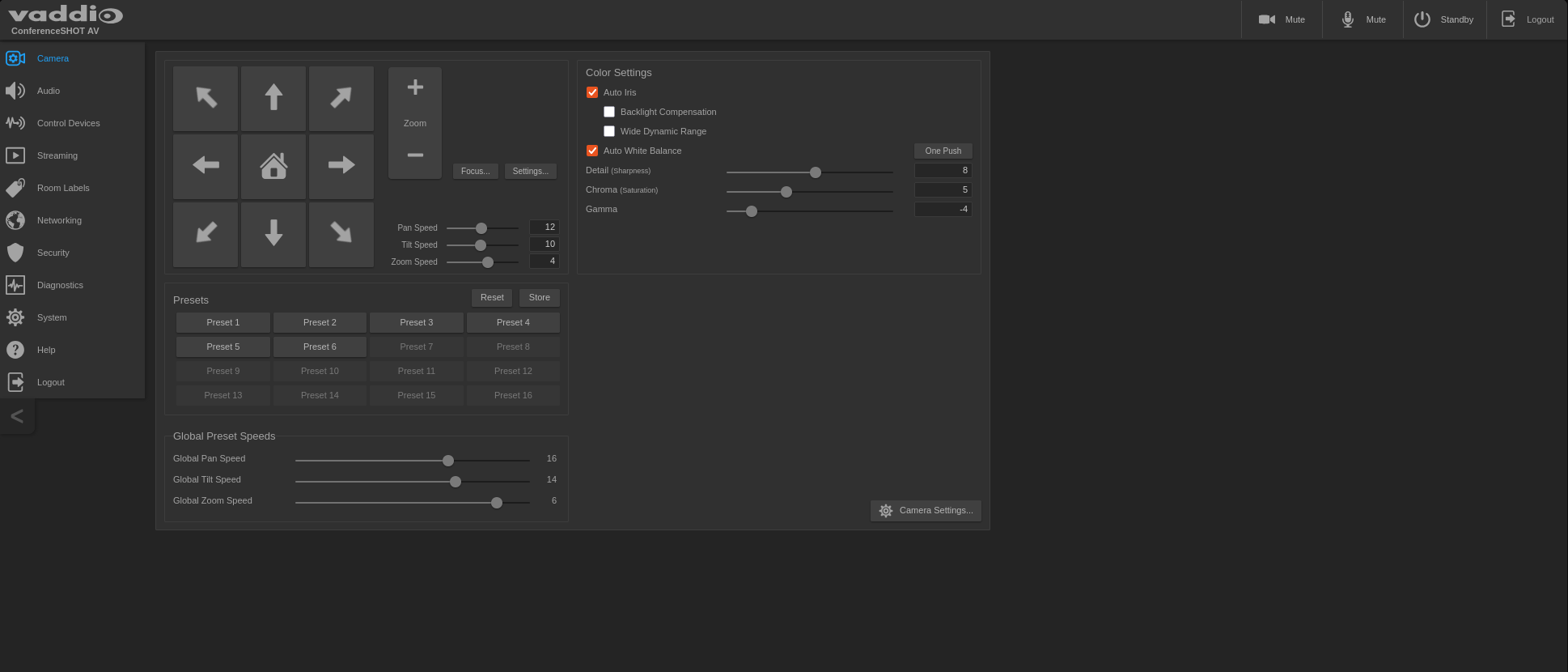Click the Zoom Speed value field

[545, 262]
